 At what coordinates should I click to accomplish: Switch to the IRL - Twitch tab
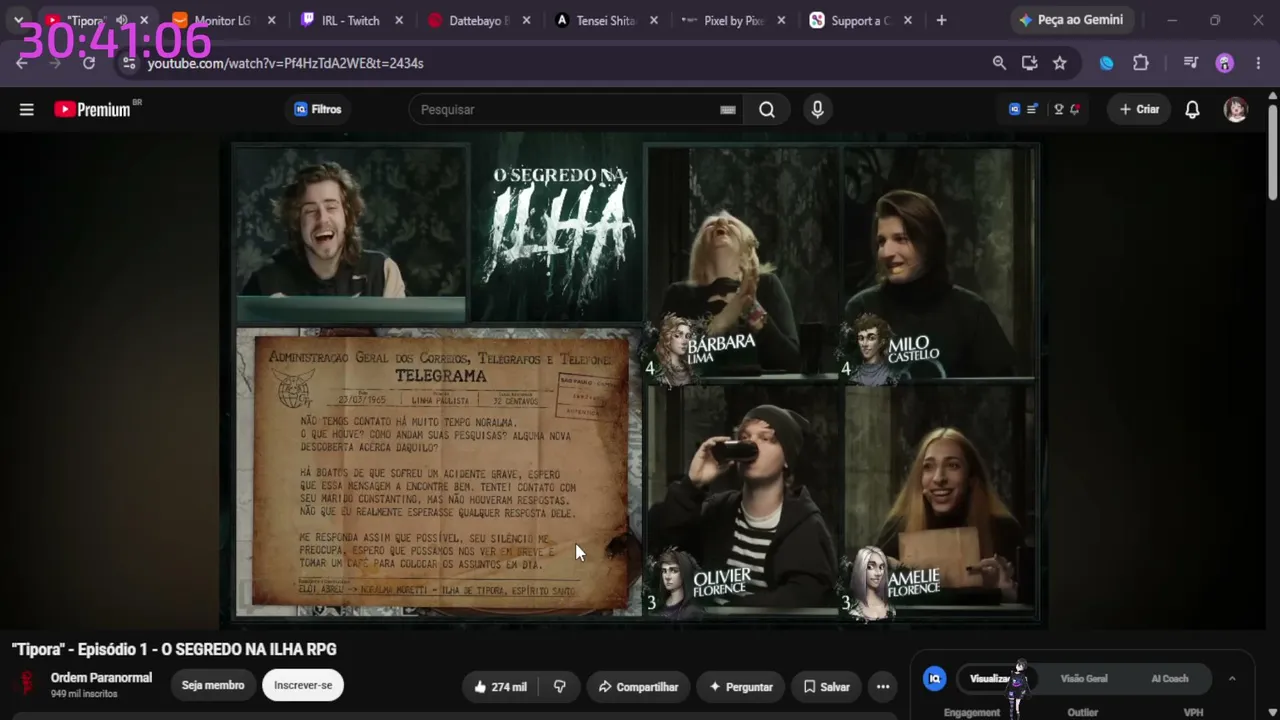click(x=351, y=20)
